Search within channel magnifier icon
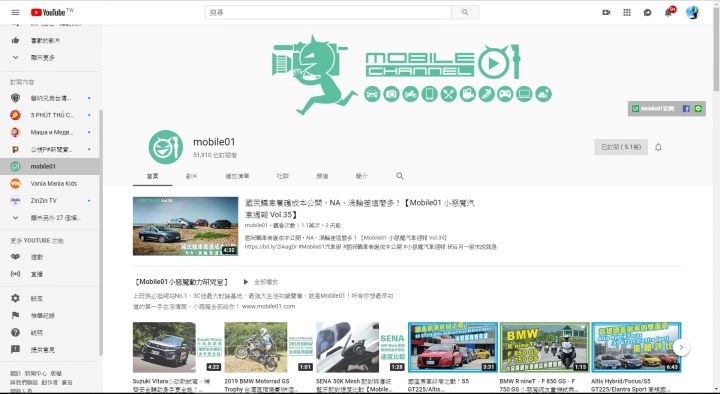This screenshot has height=394, width=720. click(400, 176)
